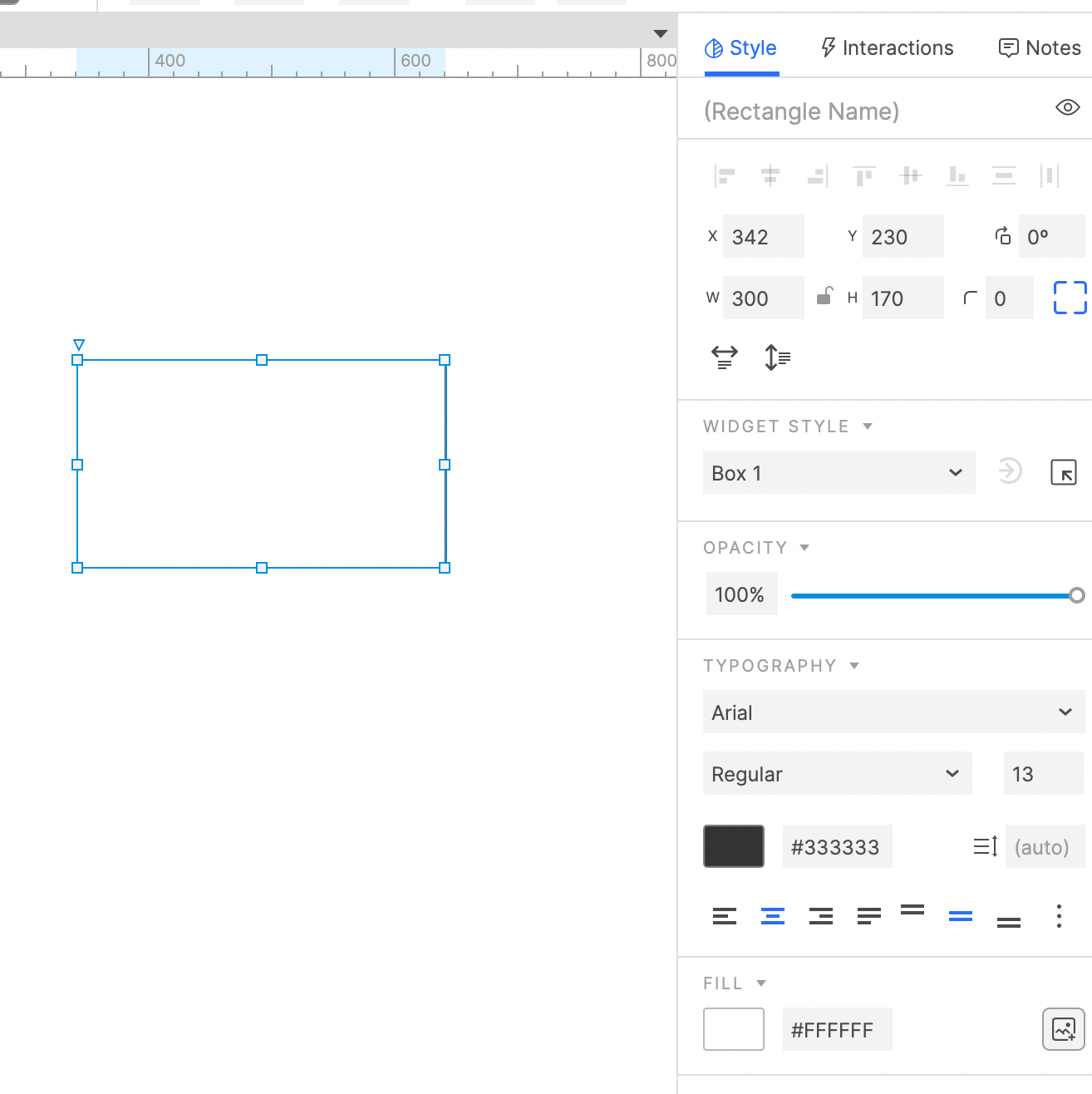
Task: Align the rectangle to the left edge
Action: pyautogui.click(x=724, y=175)
